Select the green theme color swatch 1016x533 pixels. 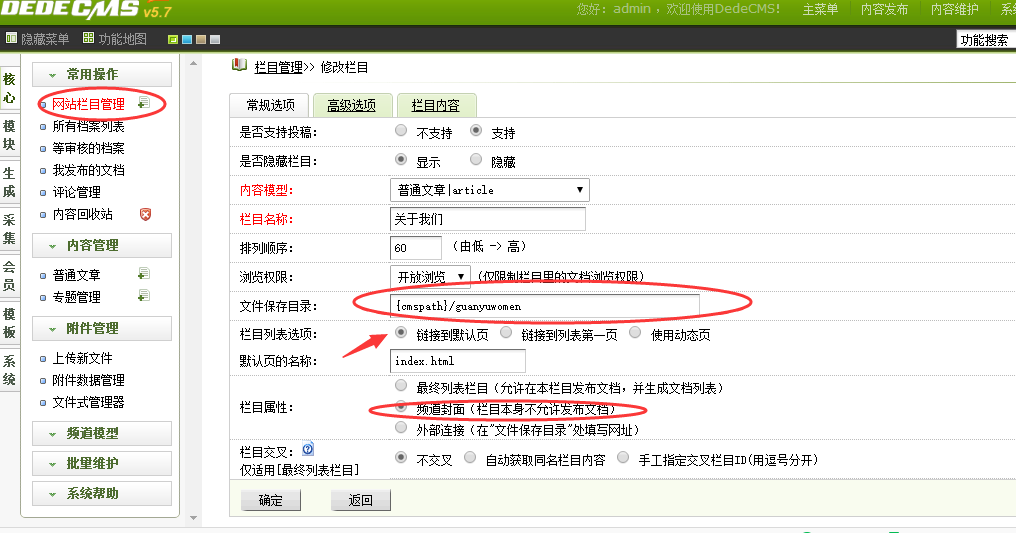click(173, 40)
